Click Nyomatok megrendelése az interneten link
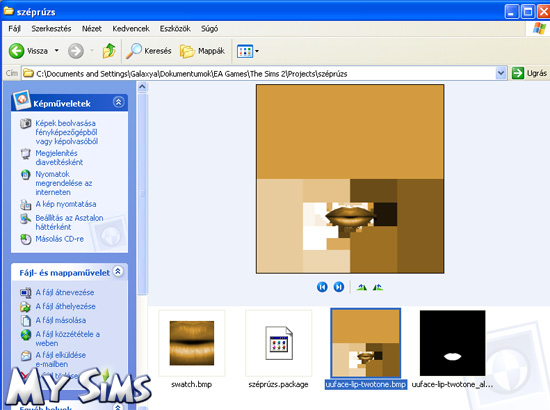550x410 pixels. click(63, 183)
